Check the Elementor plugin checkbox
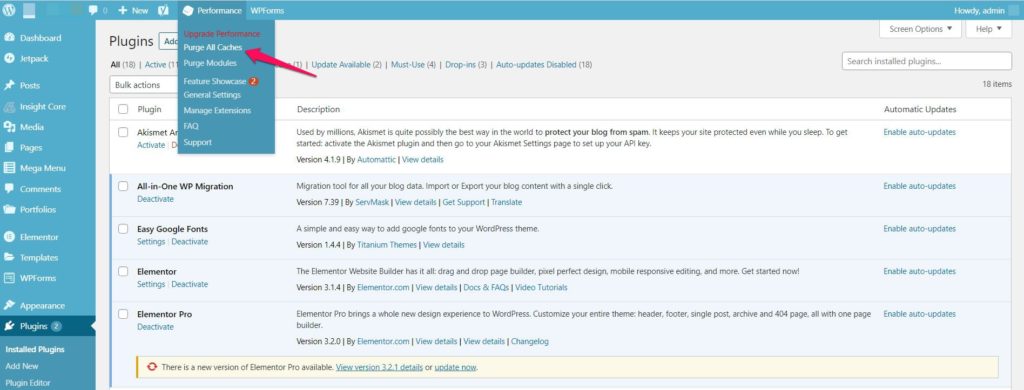The height and width of the screenshot is (390, 1024). (123, 271)
